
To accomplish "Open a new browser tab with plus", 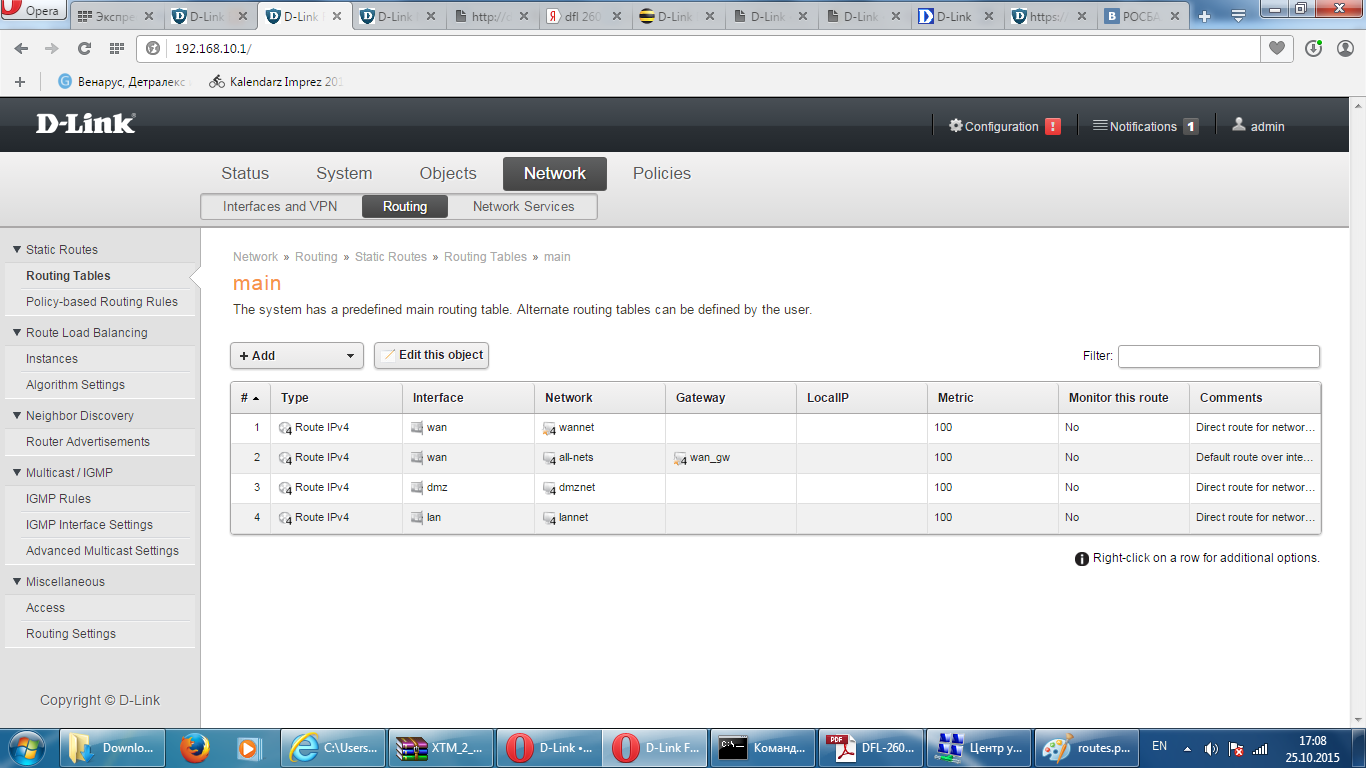I will [1204, 16].
